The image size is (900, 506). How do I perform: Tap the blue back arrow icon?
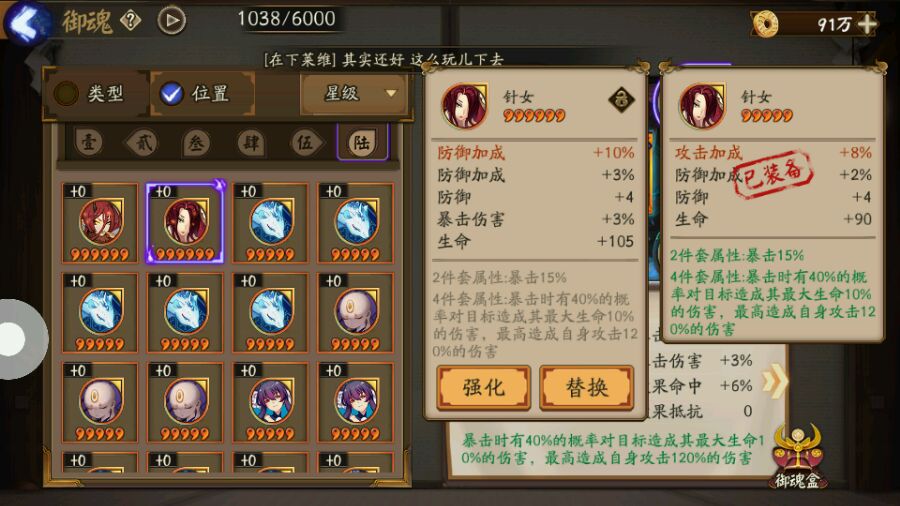point(26,23)
